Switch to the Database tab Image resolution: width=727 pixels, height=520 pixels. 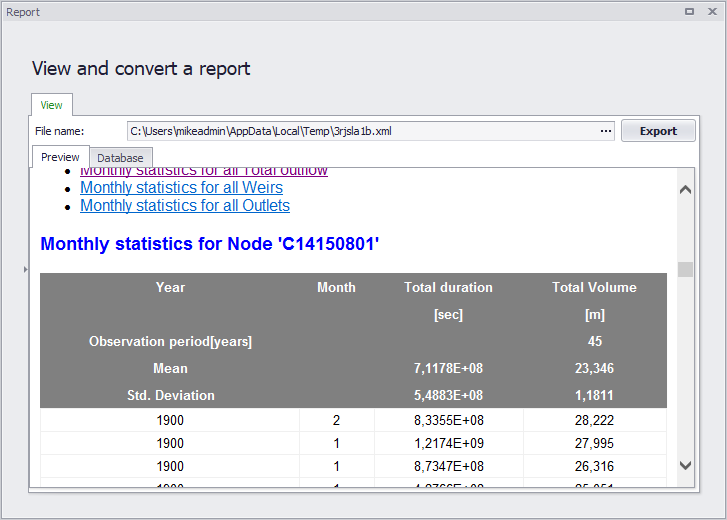(120, 158)
